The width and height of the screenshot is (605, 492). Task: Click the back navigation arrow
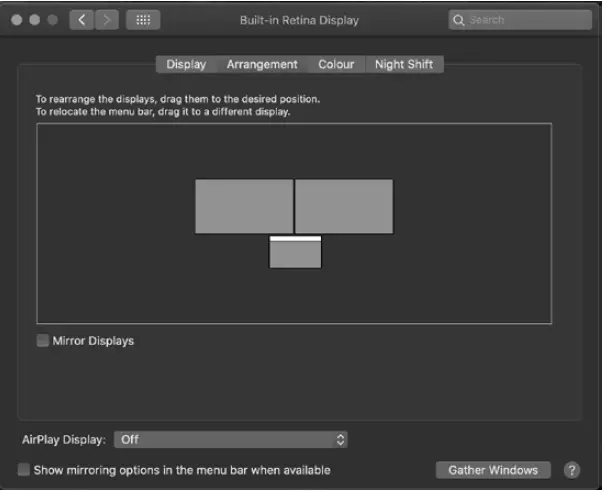coord(82,20)
